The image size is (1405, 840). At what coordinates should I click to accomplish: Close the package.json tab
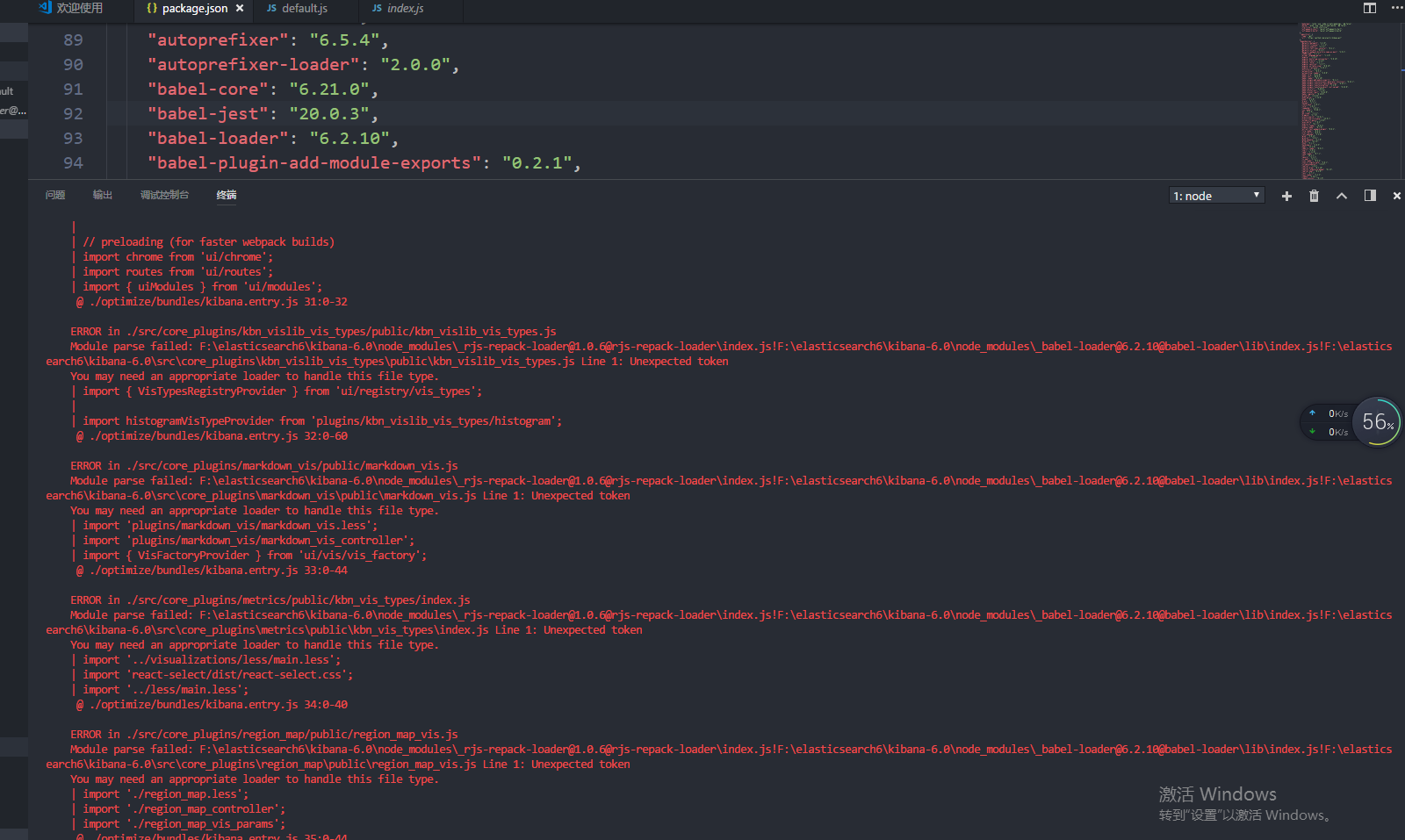click(240, 8)
